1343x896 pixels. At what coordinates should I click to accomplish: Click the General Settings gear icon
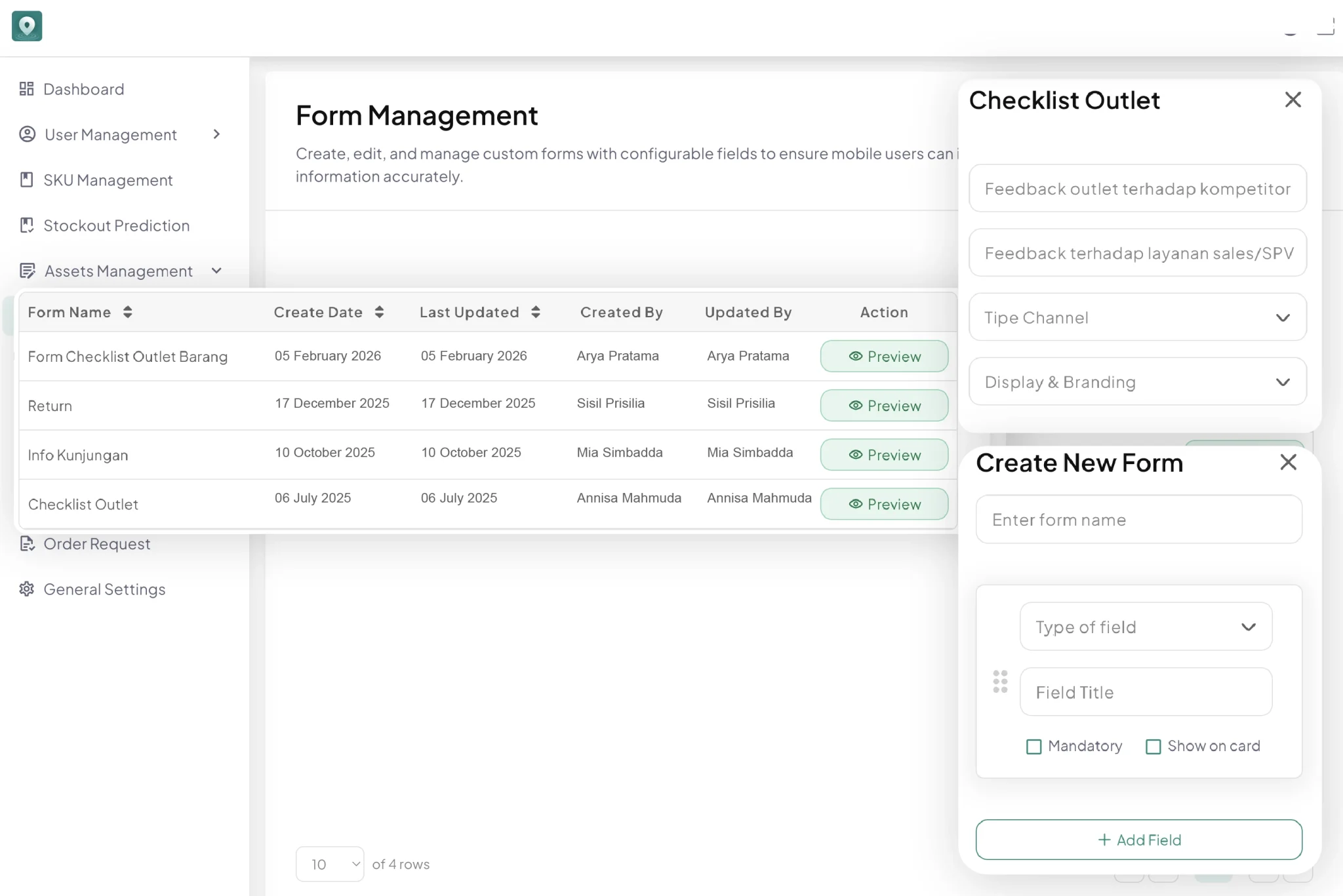pyautogui.click(x=27, y=589)
